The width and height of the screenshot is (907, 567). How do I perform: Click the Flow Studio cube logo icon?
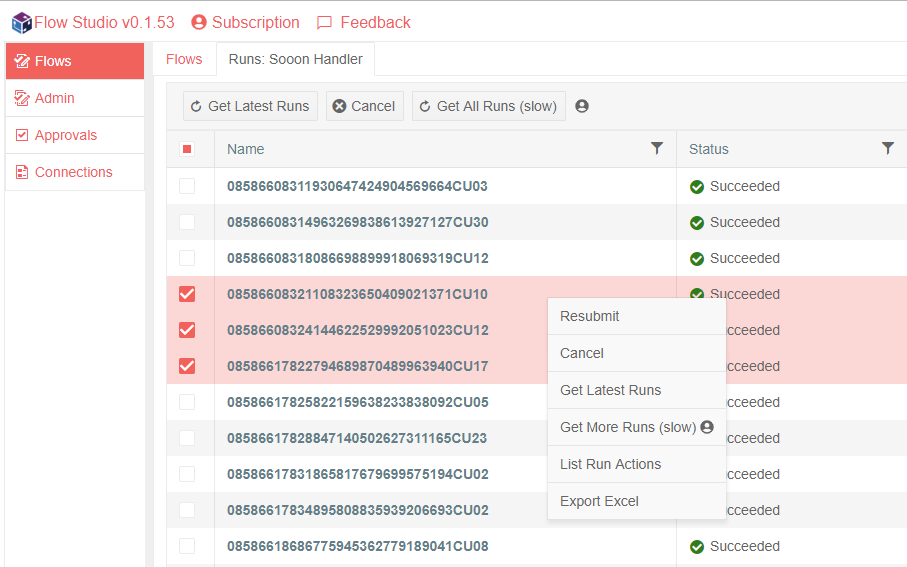coord(21,22)
